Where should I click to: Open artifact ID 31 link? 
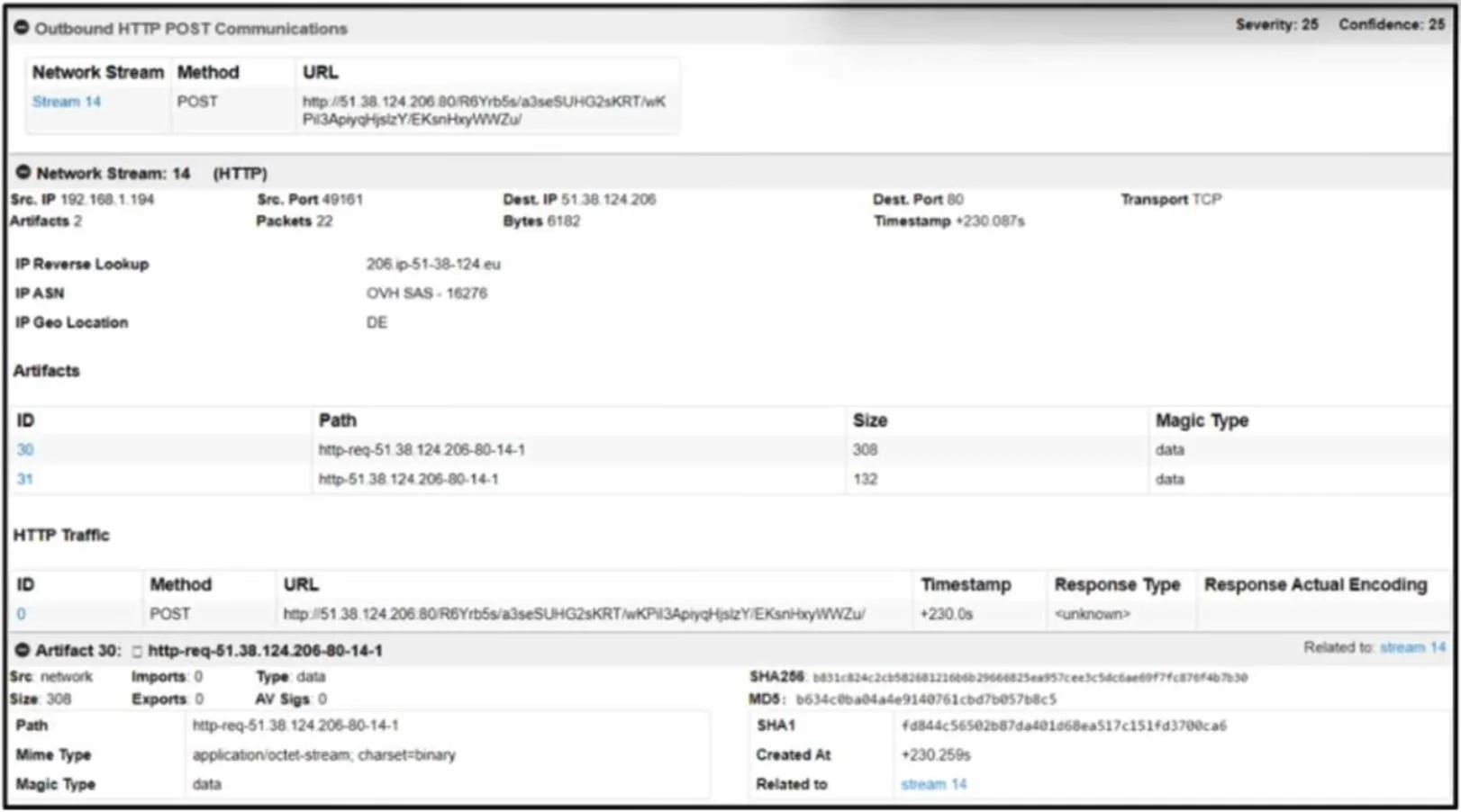click(x=25, y=480)
